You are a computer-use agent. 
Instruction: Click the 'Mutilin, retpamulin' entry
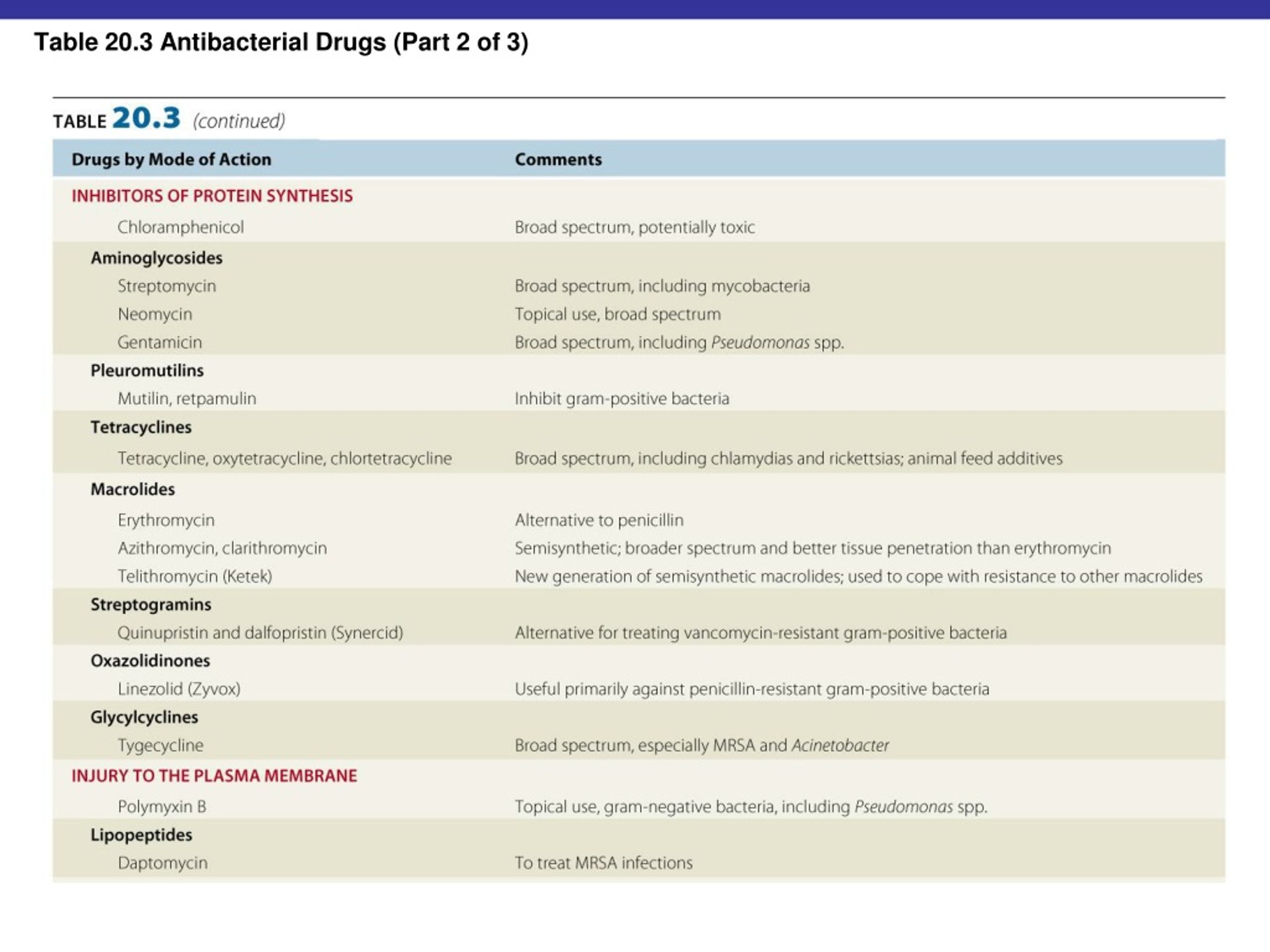click(x=187, y=399)
